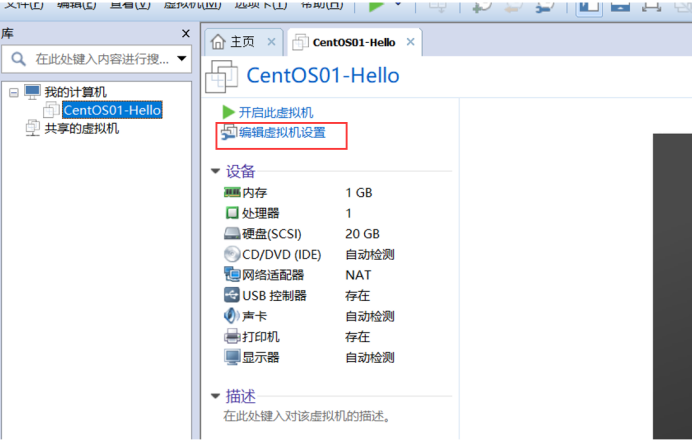Click the shared VMs icon beside 共享的虚拟机
693x440 pixels.
pos(32,128)
